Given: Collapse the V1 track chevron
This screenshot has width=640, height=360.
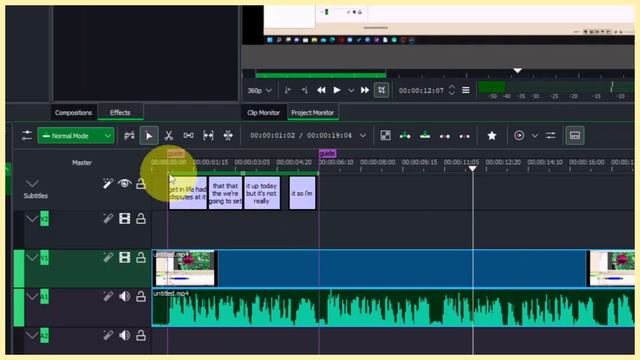Looking at the screenshot, I should click(32, 258).
